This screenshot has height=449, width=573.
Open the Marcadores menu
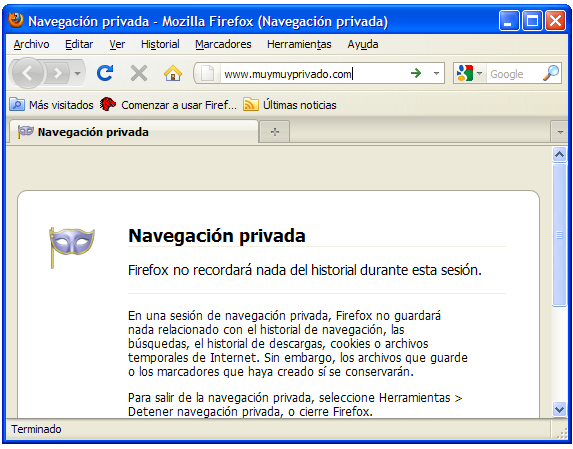click(223, 44)
